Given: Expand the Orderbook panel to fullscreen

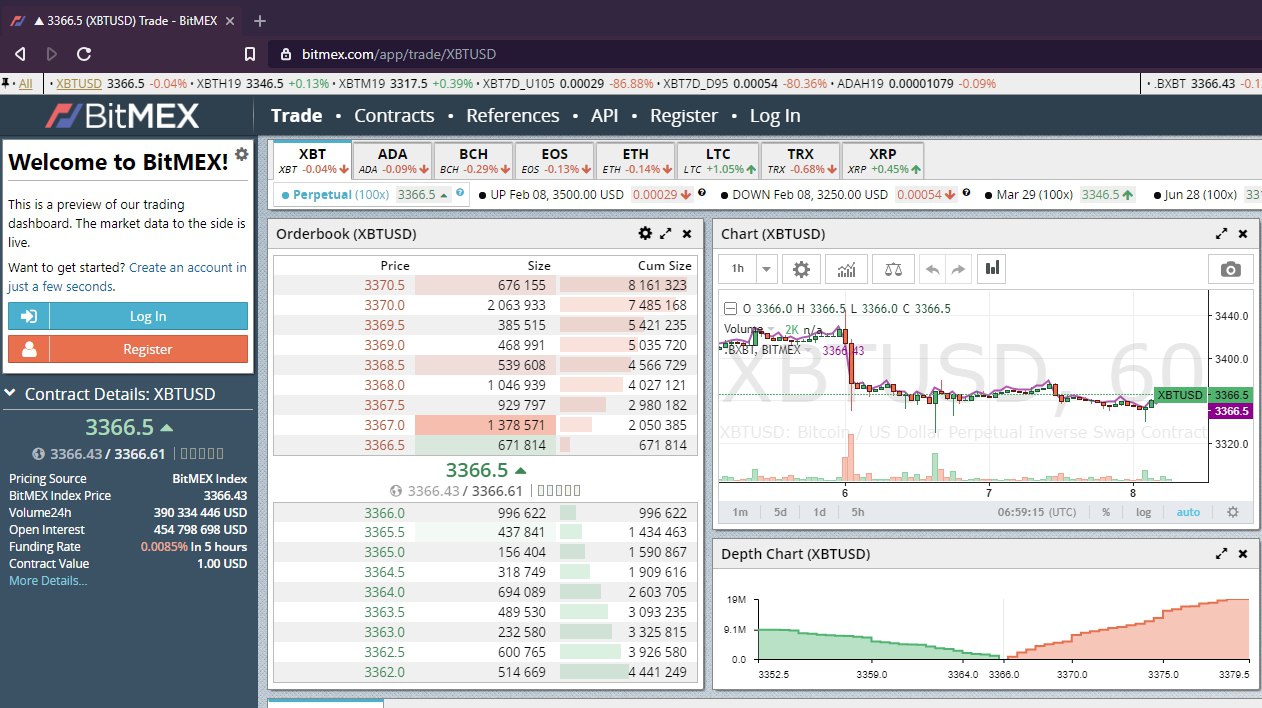Looking at the screenshot, I should [666, 233].
